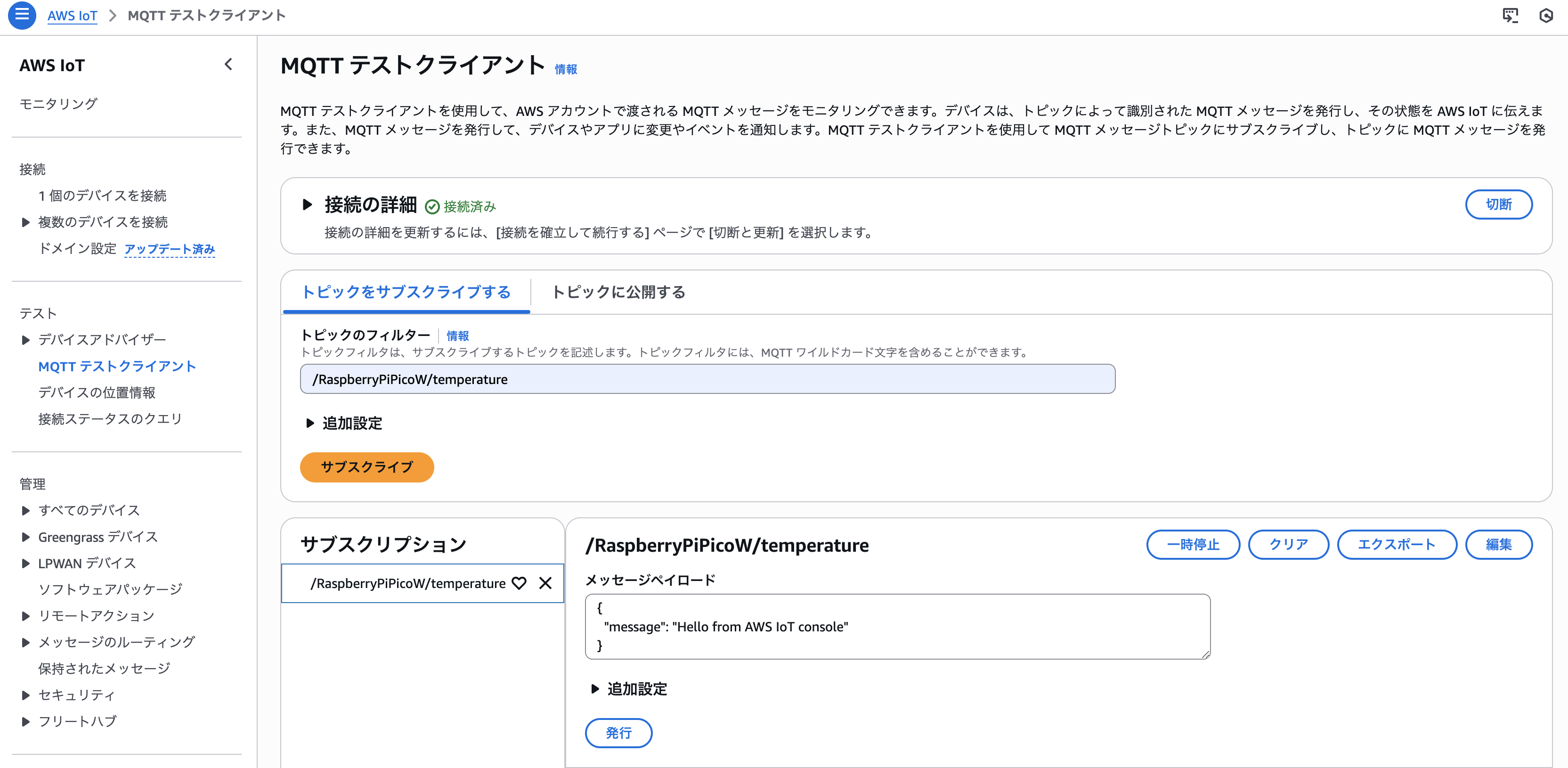Expand the メッセージのルーティング sidebar item

click(25, 642)
